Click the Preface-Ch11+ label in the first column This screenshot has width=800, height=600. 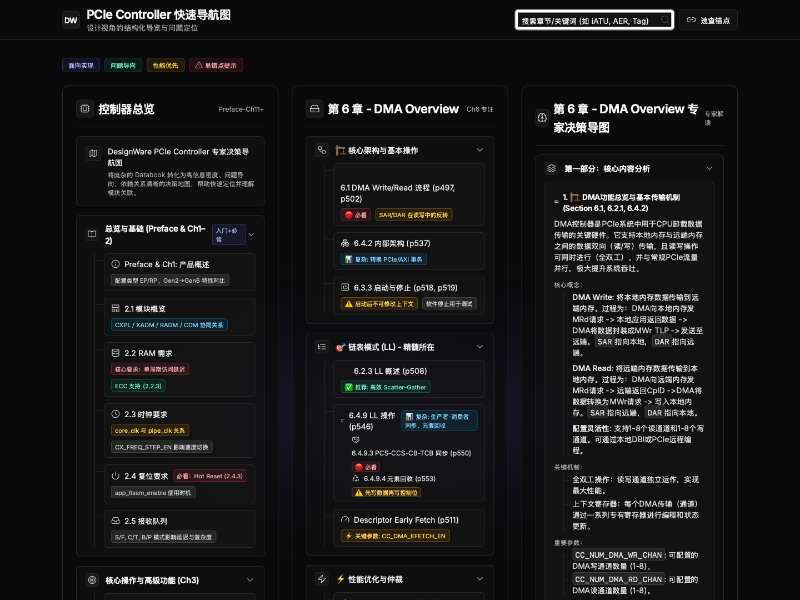(241, 109)
